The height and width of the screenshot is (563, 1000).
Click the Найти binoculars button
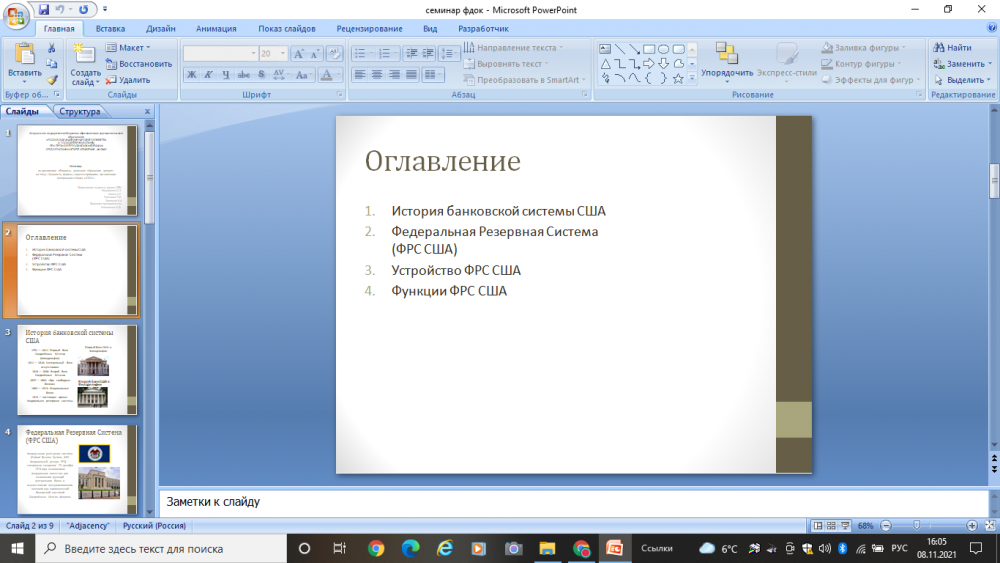[x=951, y=47]
